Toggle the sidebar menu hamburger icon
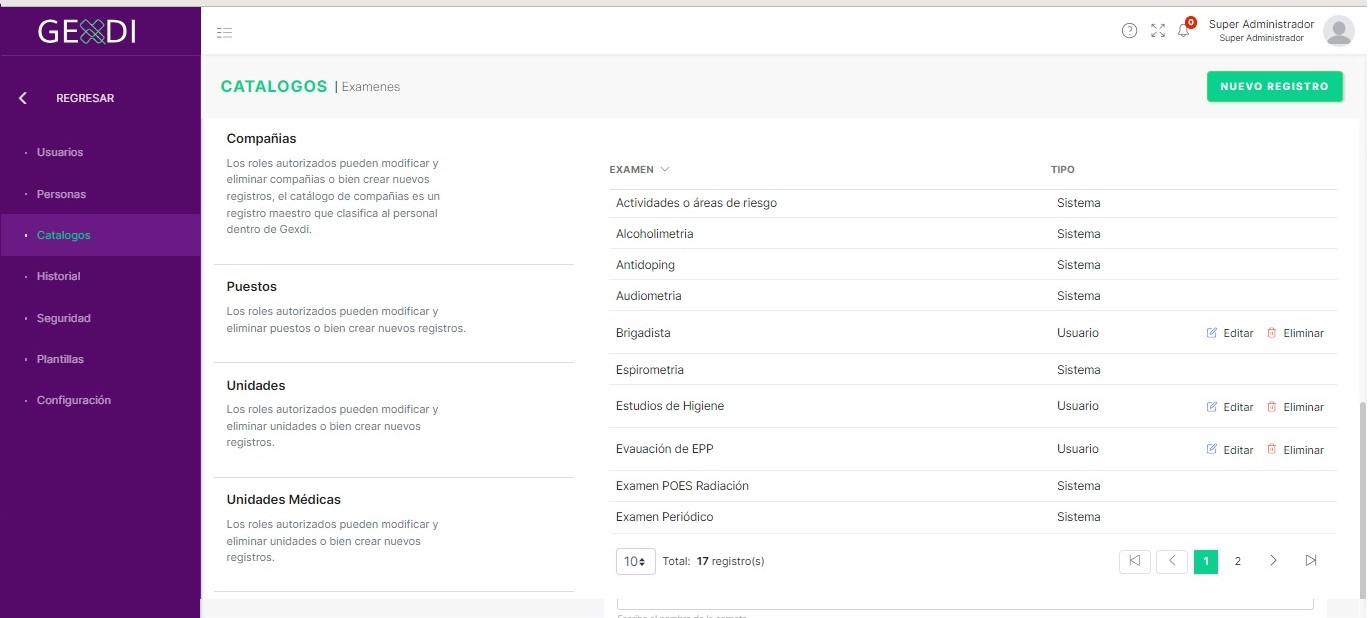 224,33
